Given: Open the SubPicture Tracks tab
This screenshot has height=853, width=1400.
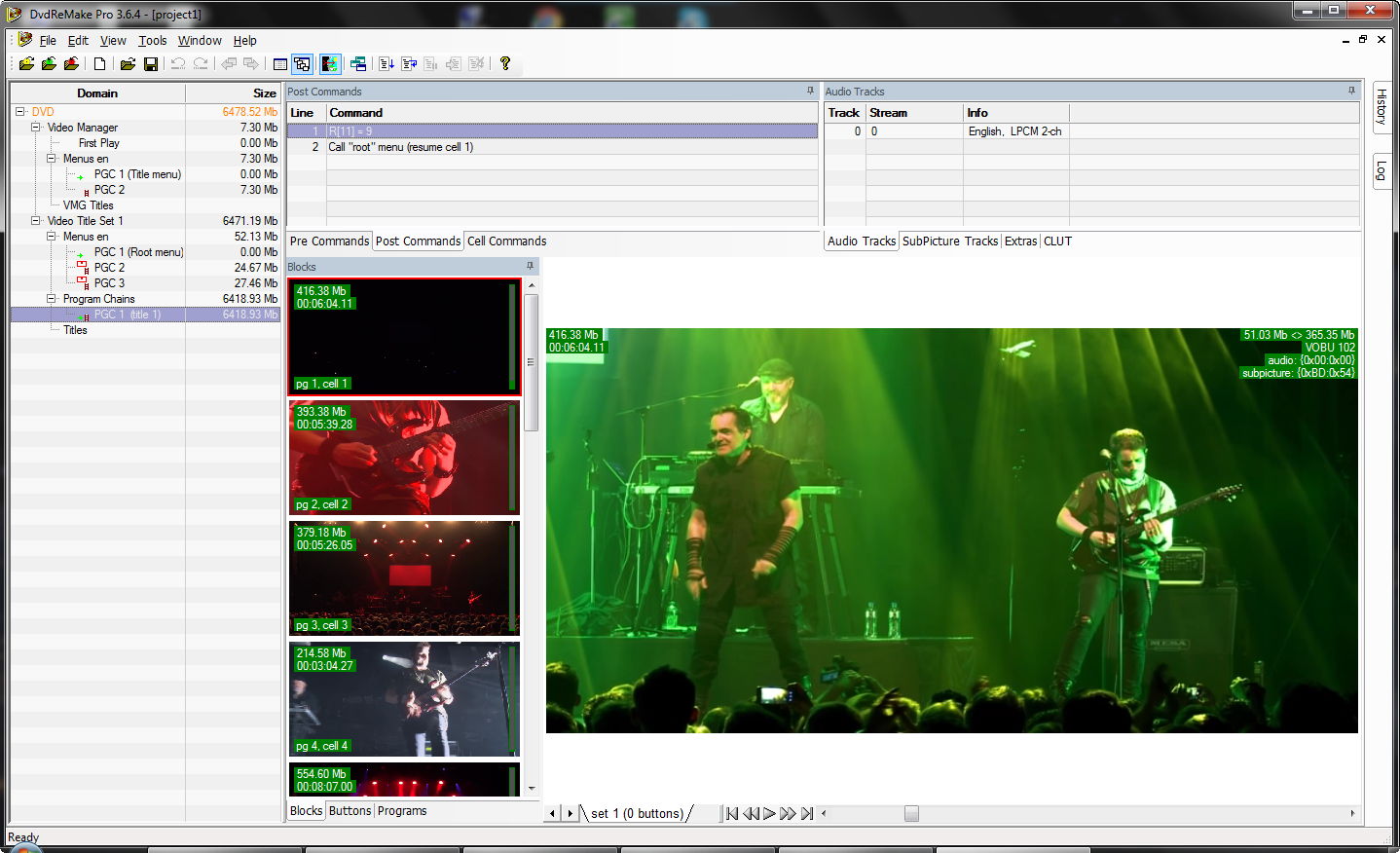Looking at the screenshot, I should click(949, 241).
